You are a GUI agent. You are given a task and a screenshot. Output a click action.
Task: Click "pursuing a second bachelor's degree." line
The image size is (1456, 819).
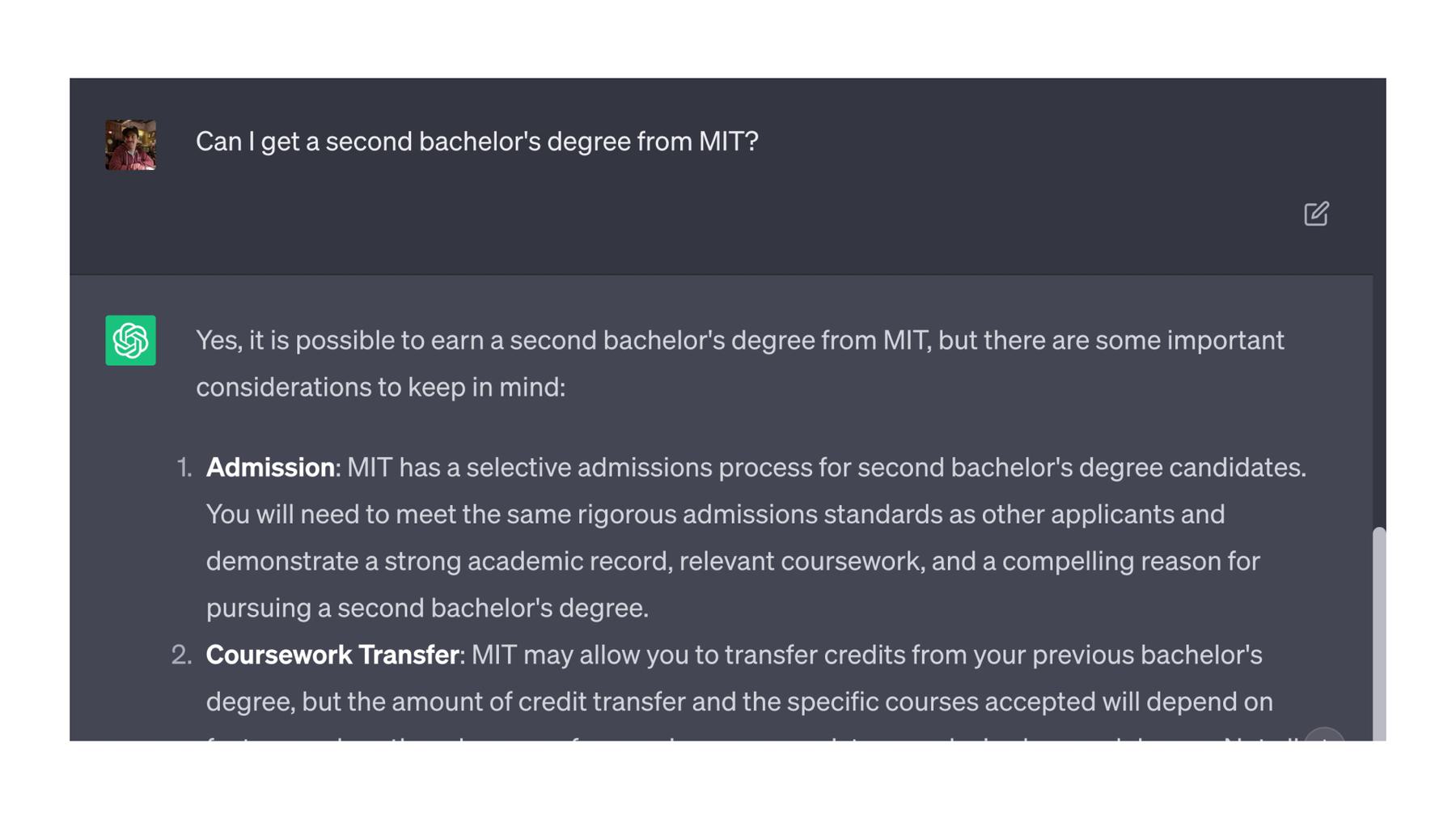point(427,608)
